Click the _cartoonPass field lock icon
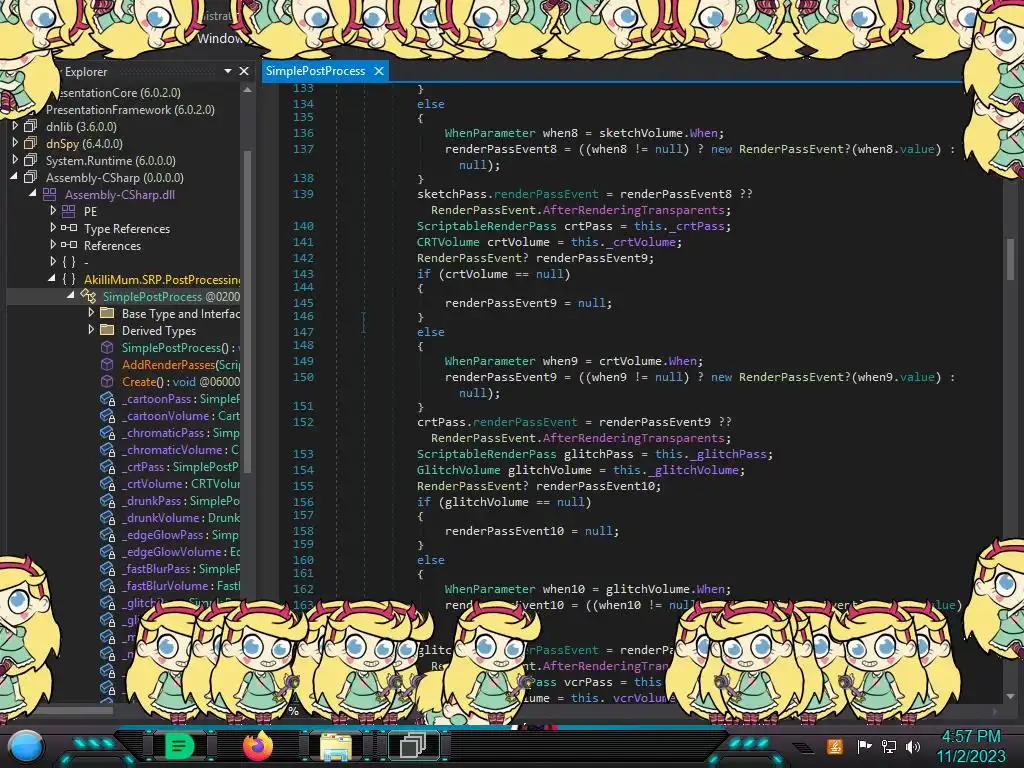 pyautogui.click(x=108, y=399)
